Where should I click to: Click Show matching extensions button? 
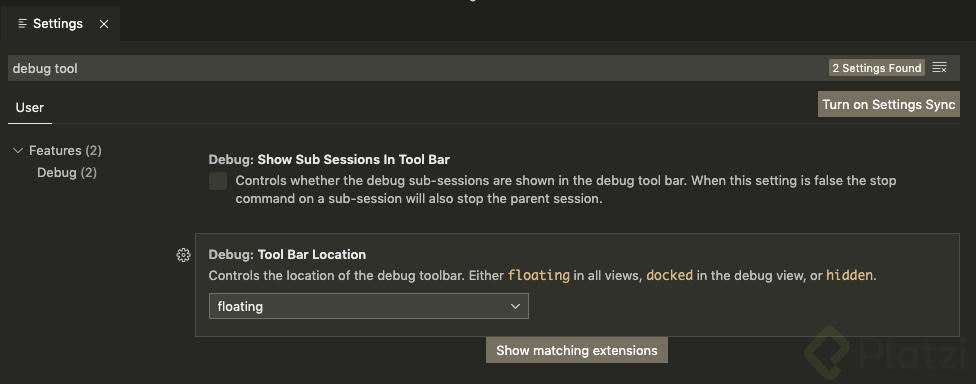coord(576,350)
